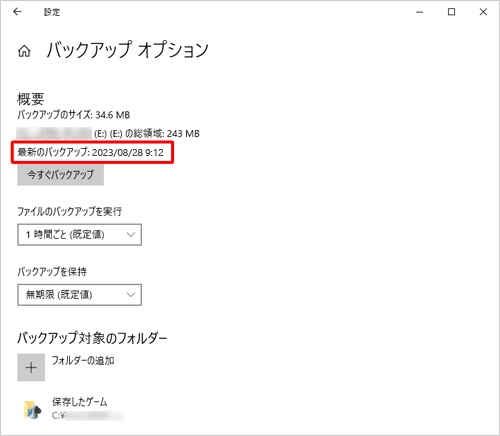
Task: Open the 1 時間ごと (既定値) frequency dropdown
Action: tap(79, 235)
